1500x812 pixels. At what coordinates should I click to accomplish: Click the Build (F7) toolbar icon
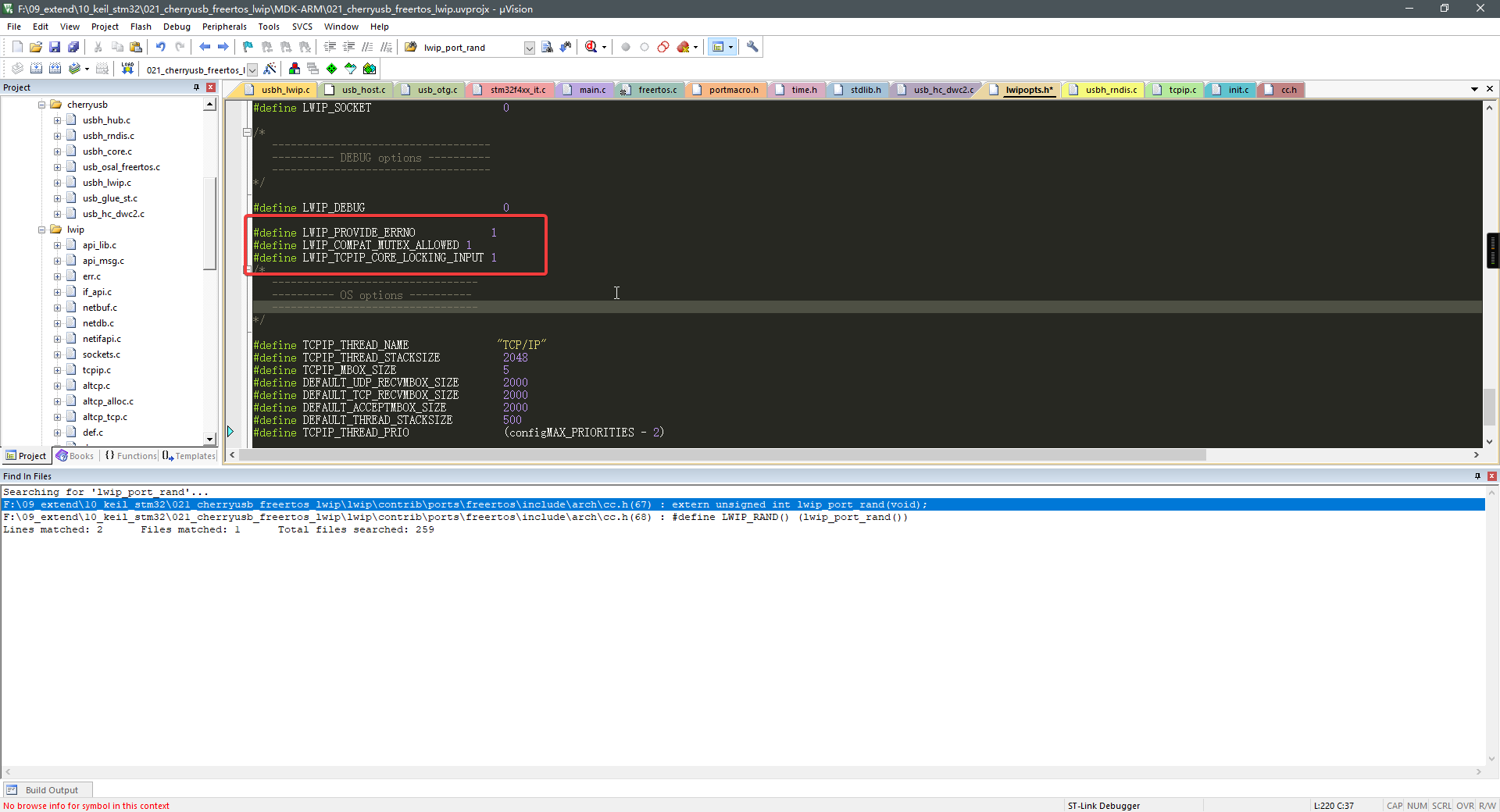(37, 69)
